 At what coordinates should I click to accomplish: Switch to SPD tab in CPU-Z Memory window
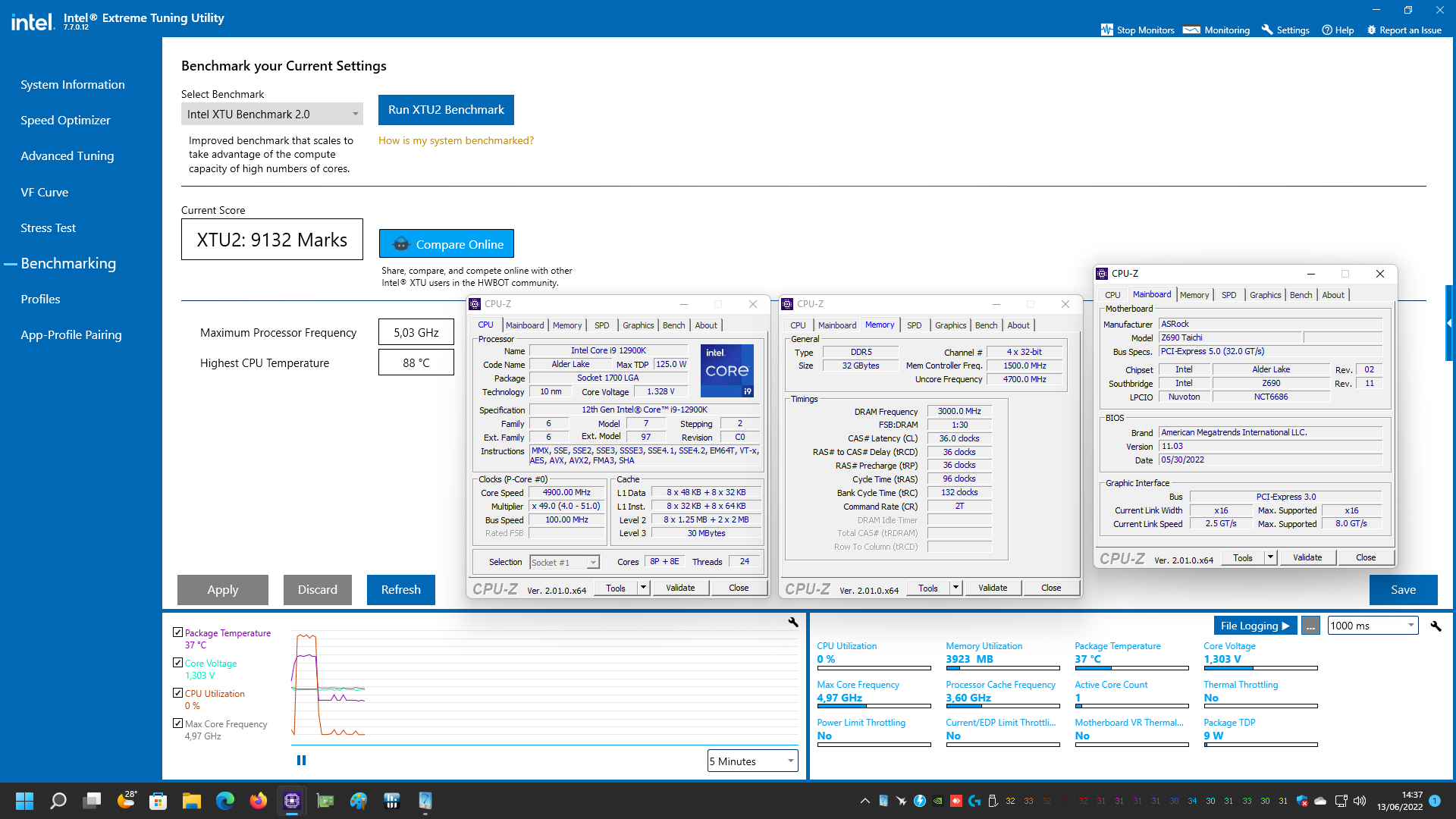click(x=915, y=325)
